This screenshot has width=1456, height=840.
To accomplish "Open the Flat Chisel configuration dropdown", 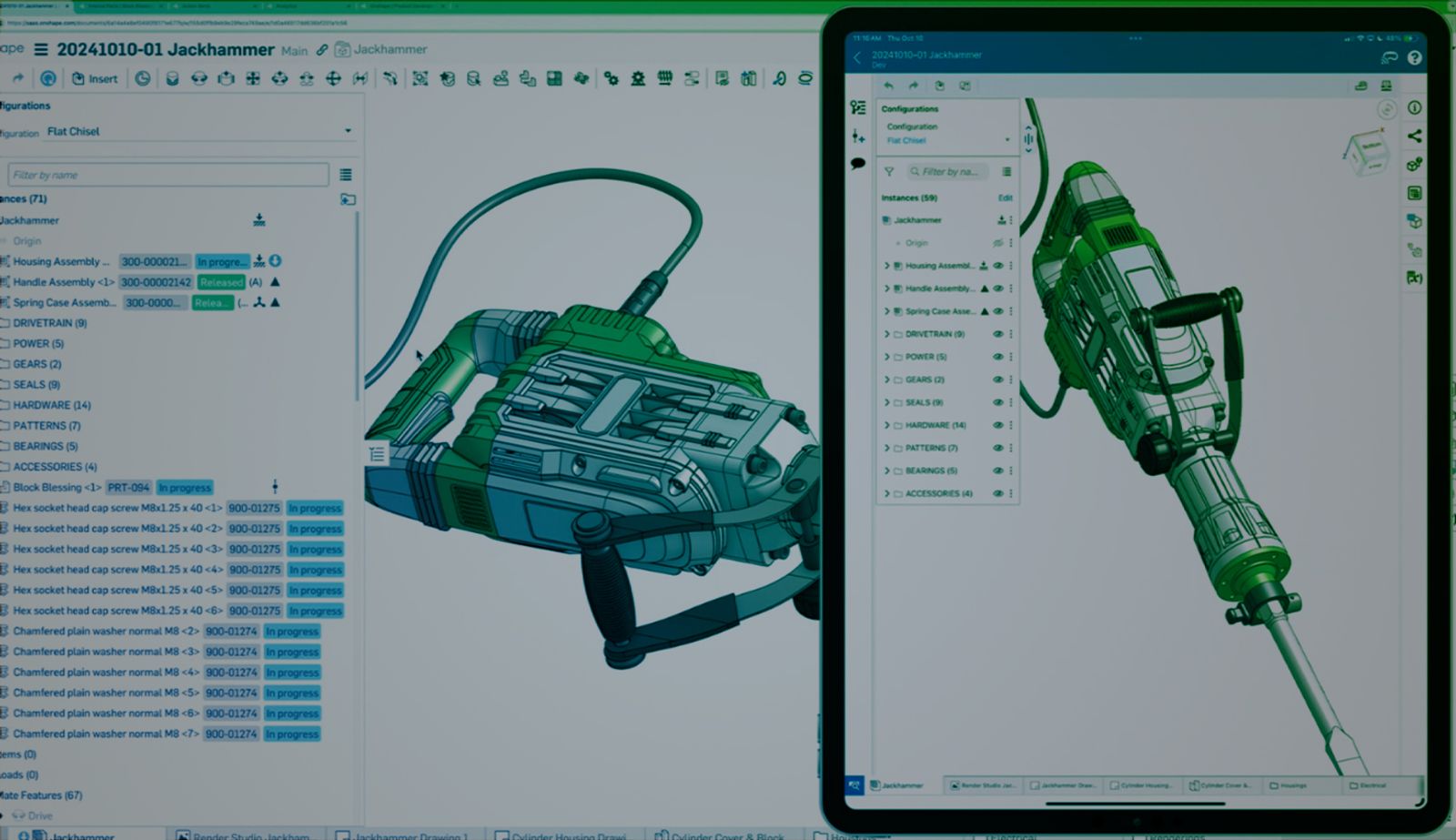I will click(x=198, y=131).
